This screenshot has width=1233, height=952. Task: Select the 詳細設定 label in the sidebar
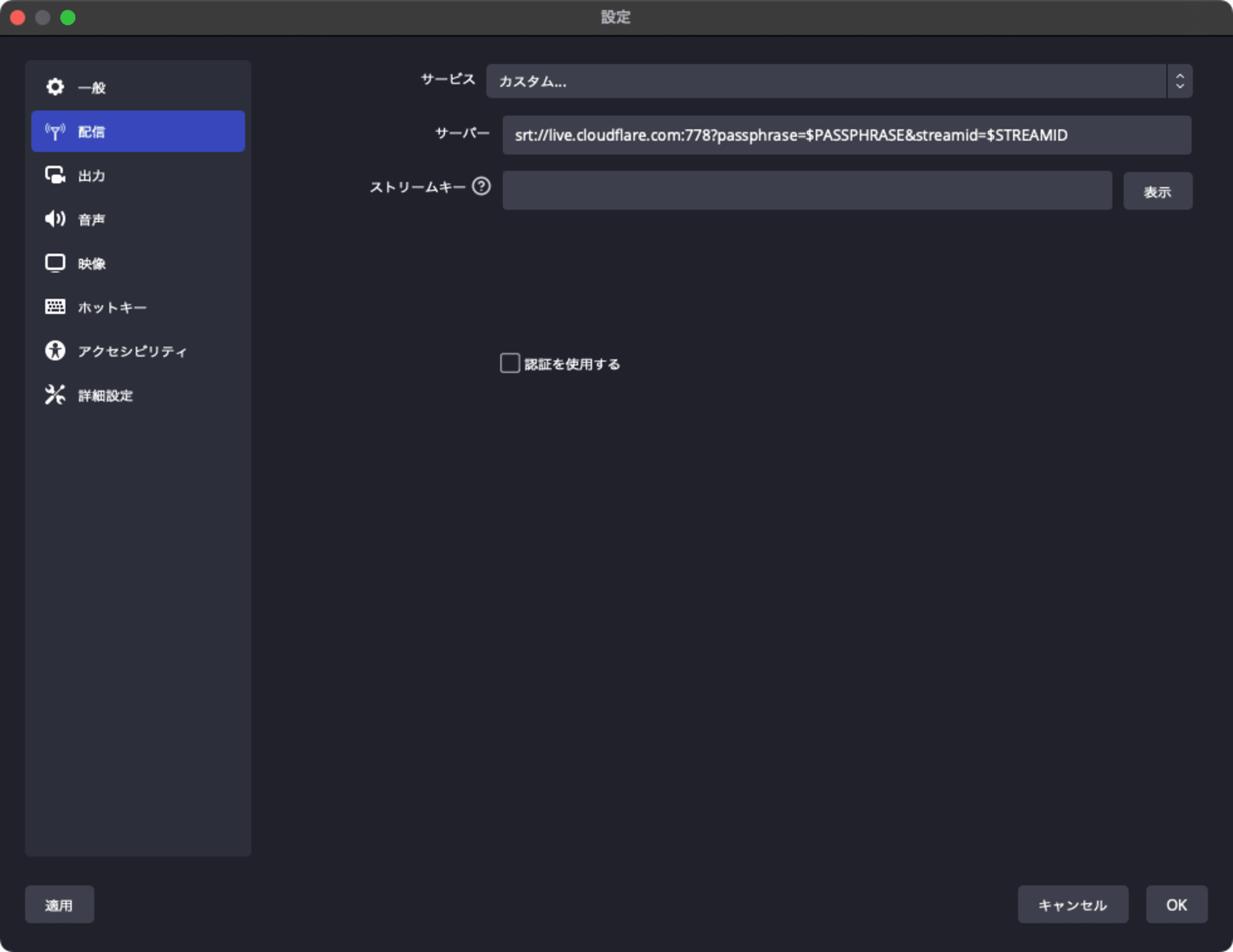click(x=105, y=396)
